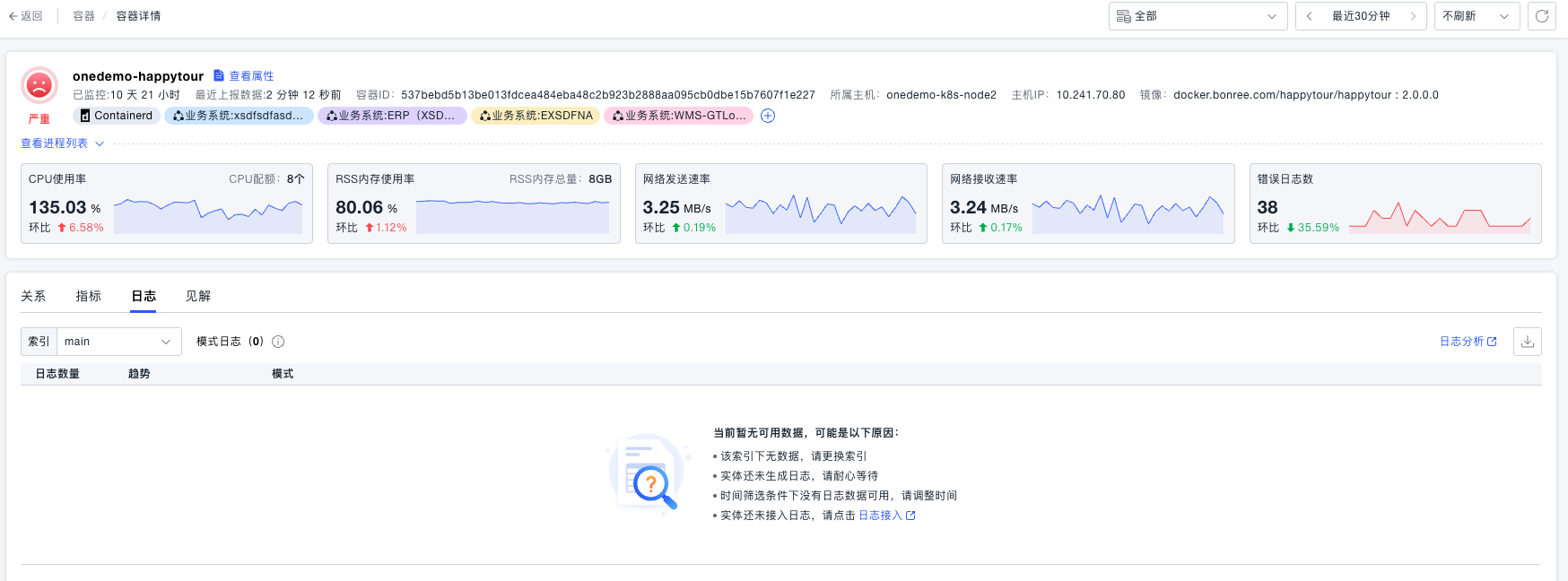Click the download logs icon
1568x581 pixels.
(x=1527, y=342)
